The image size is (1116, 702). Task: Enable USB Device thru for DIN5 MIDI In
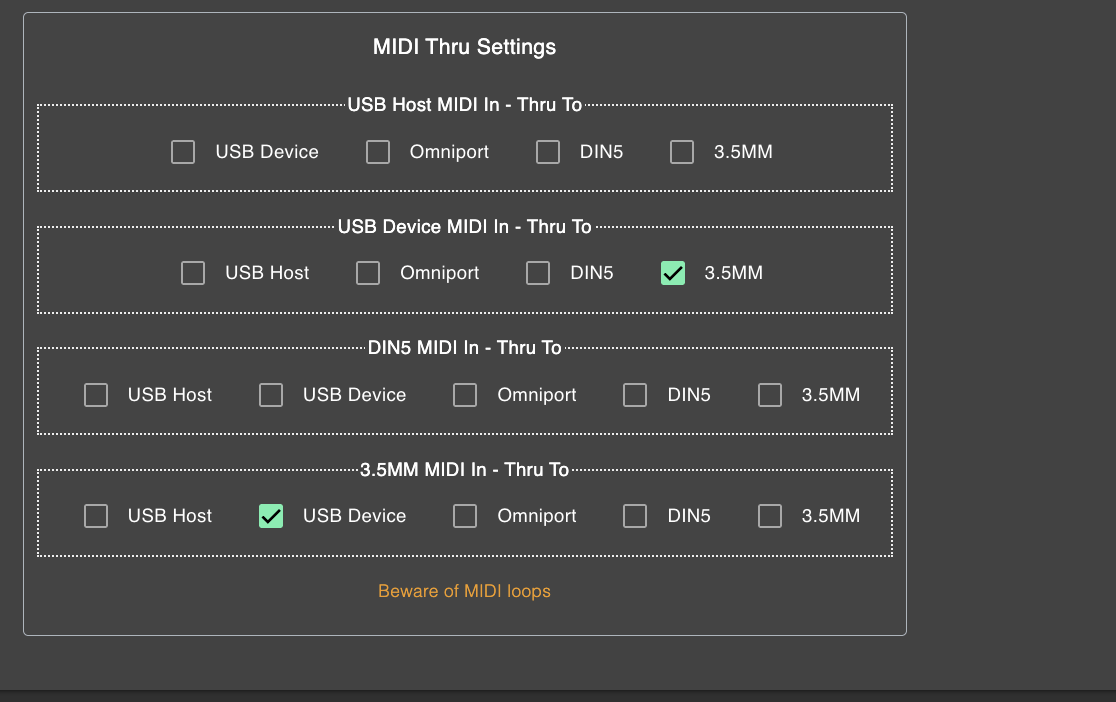point(271,395)
